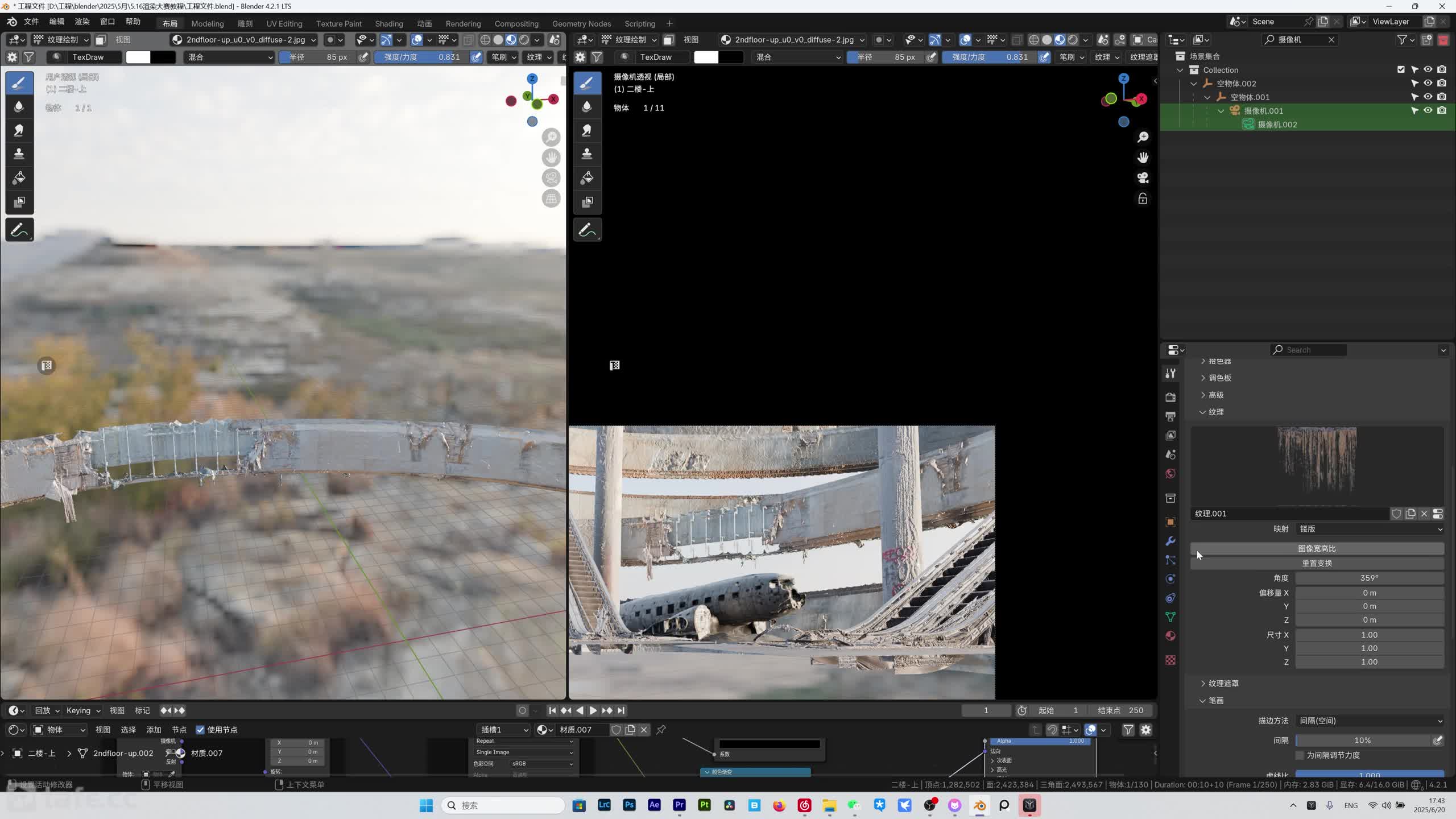The image size is (1456, 819).
Task: Open the Output properties tab
Action: tap(1170, 416)
